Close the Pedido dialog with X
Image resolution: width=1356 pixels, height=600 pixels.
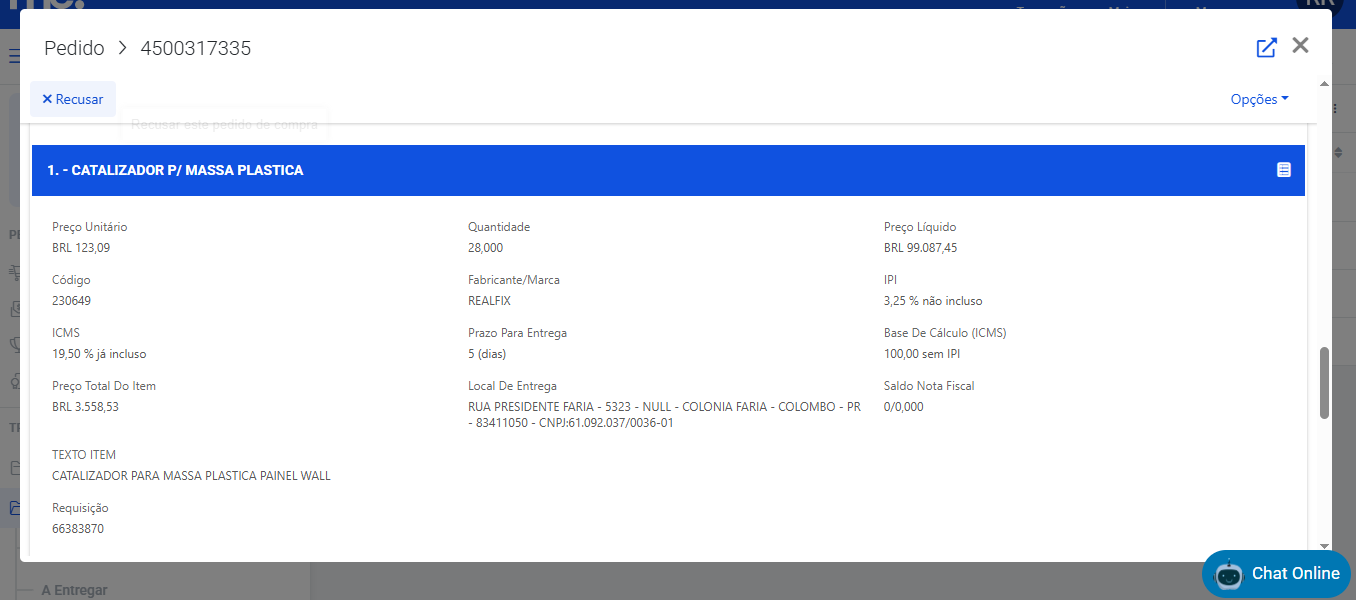1300,45
